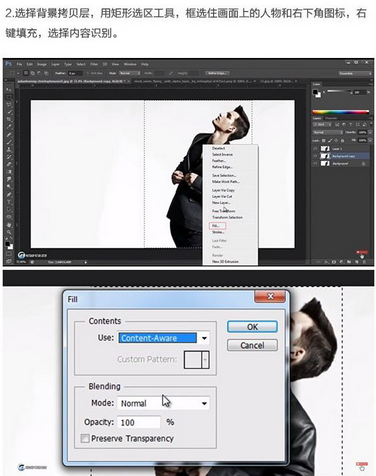Open the File menu

pos(19,64)
